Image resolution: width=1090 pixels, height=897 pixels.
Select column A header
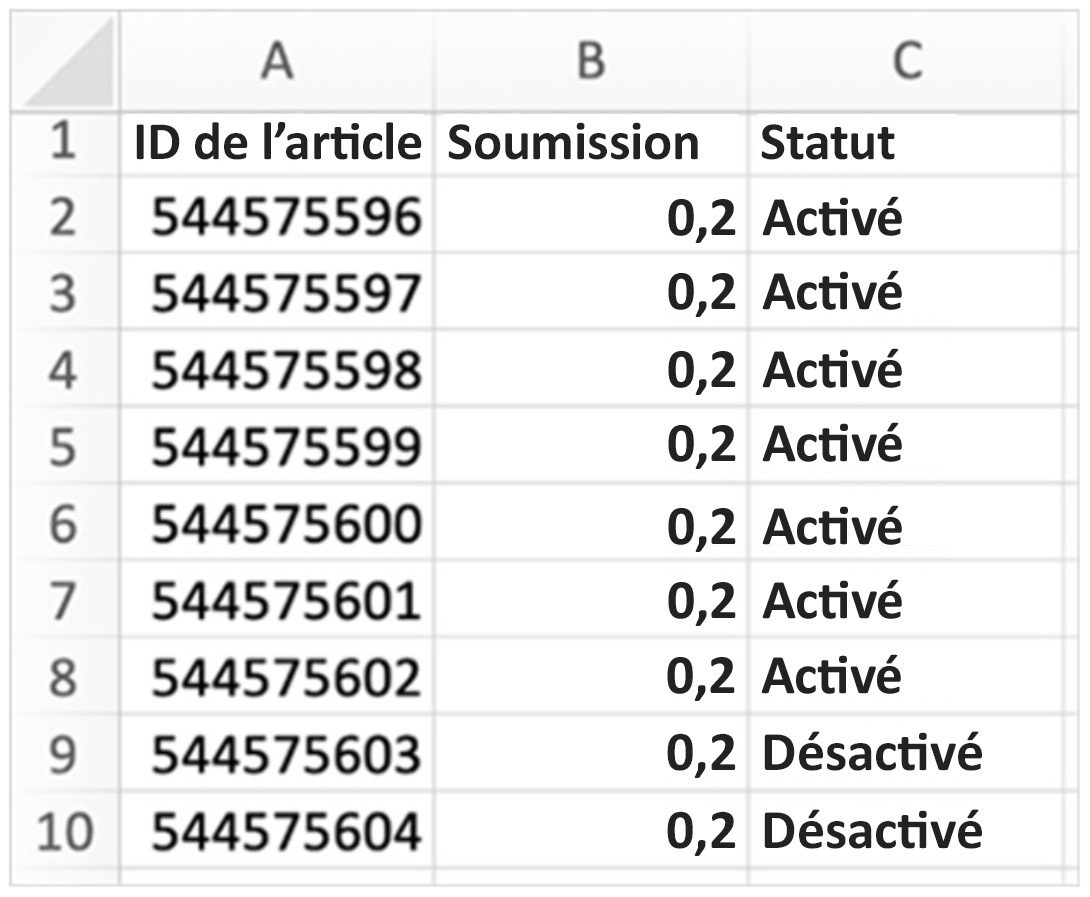277,62
